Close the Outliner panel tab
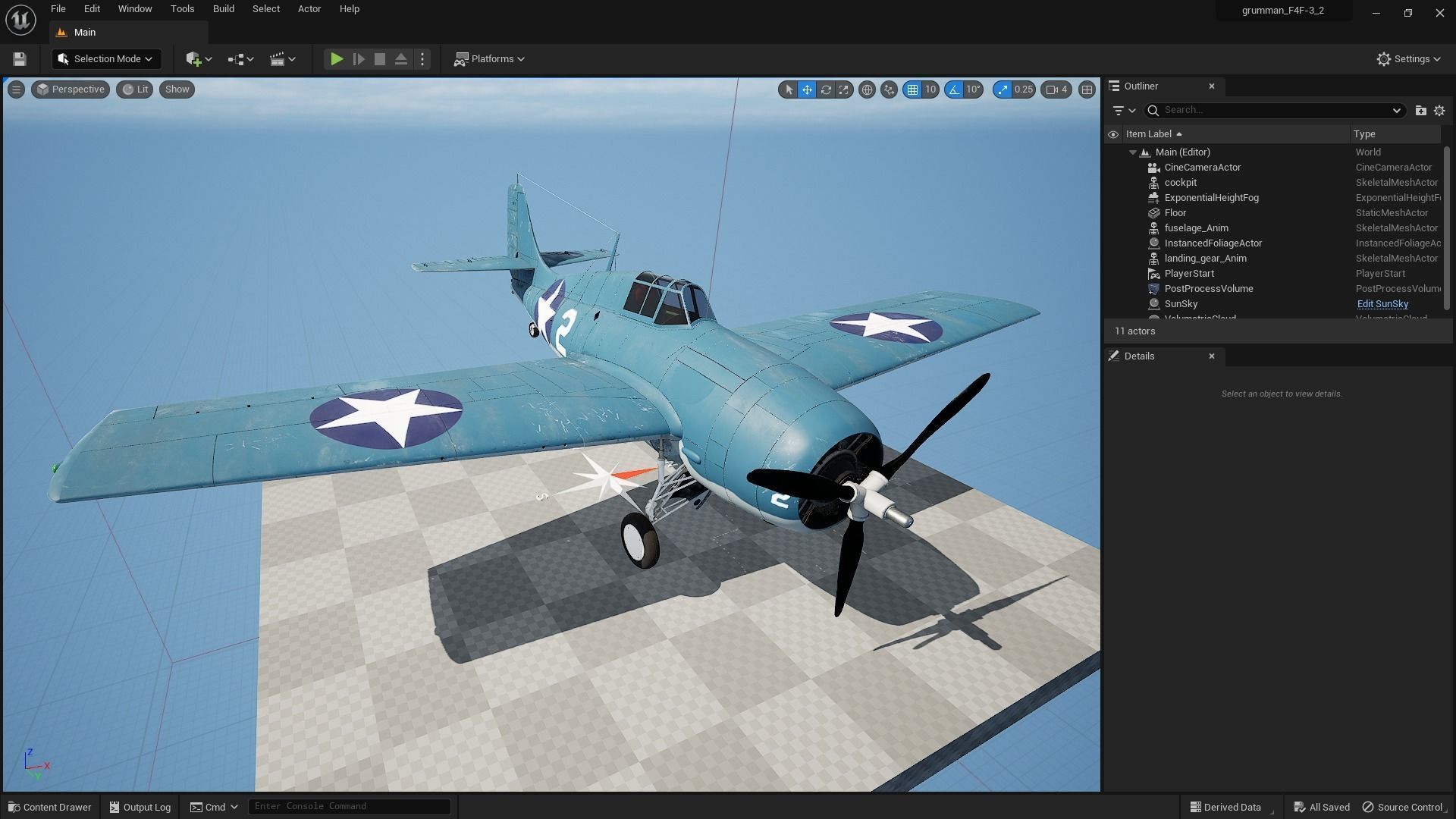The width and height of the screenshot is (1456, 819). coord(1212,86)
